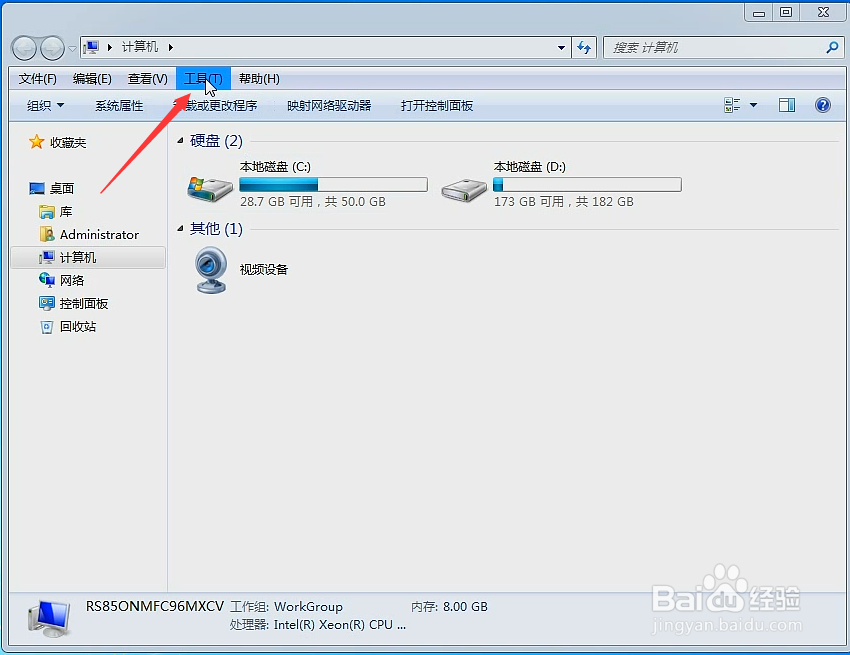The width and height of the screenshot is (850, 655).
Task: Click the RS85ONMFC96MXCV computer name
Action: click(x=155, y=606)
